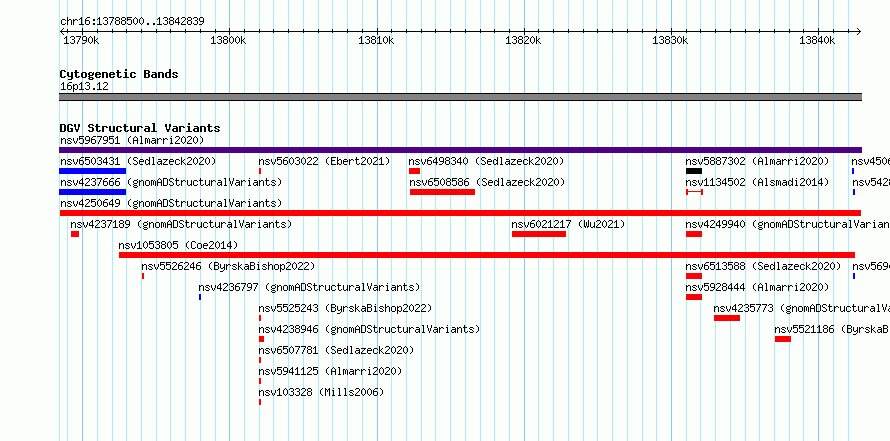Click the red mark under nsv4238946
The width and height of the screenshot is (890, 441).
261,339
